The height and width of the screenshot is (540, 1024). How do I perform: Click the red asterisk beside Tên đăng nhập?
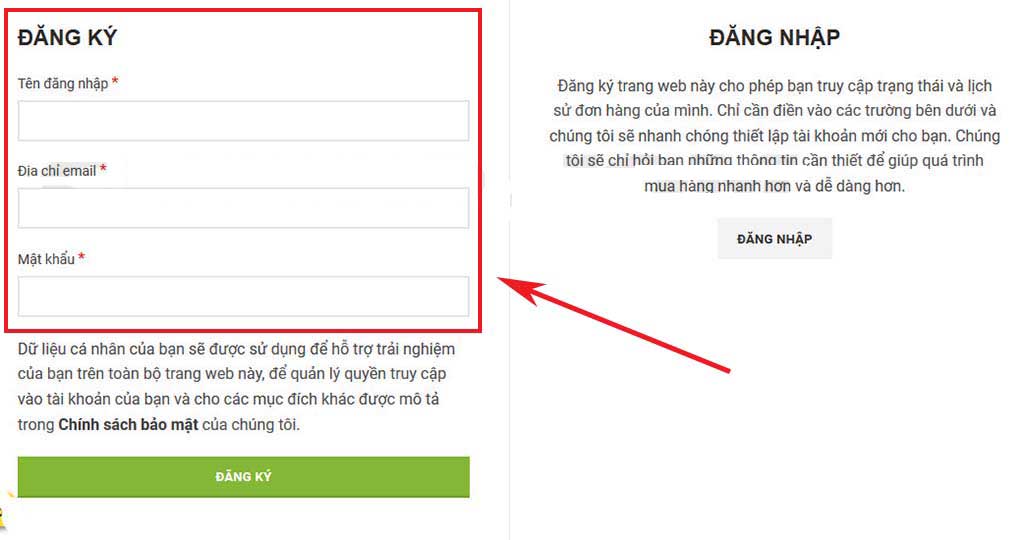[115, 82]
